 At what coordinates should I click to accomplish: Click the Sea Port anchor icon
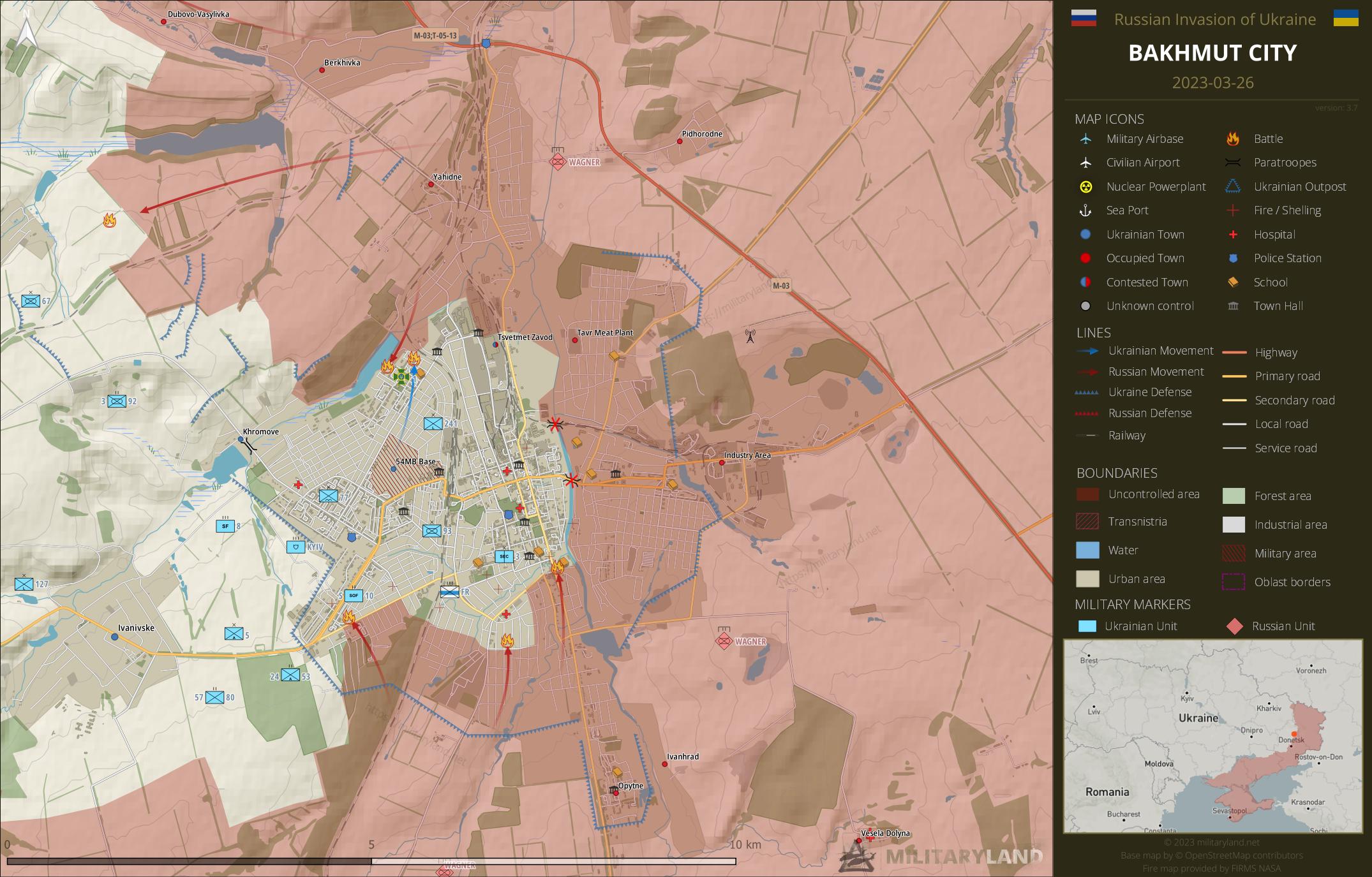coord(1085,210)
